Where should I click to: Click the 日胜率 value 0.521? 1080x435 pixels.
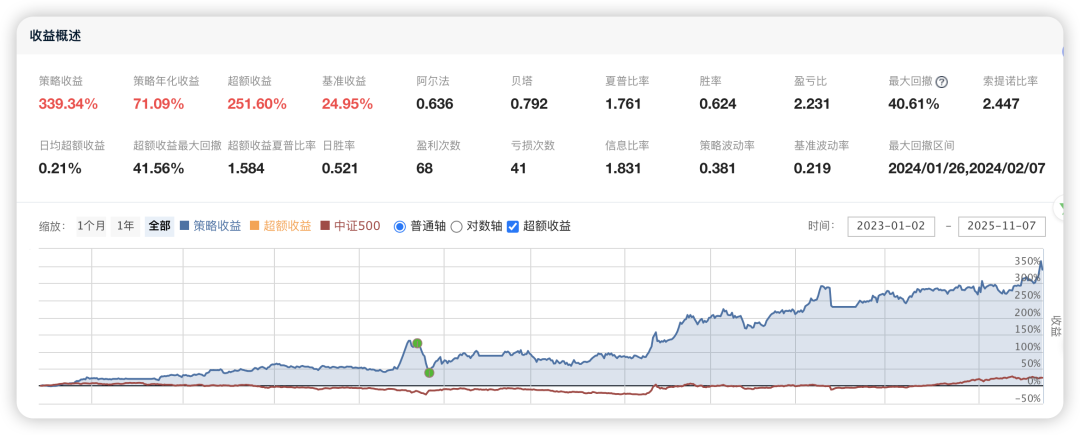340,169
